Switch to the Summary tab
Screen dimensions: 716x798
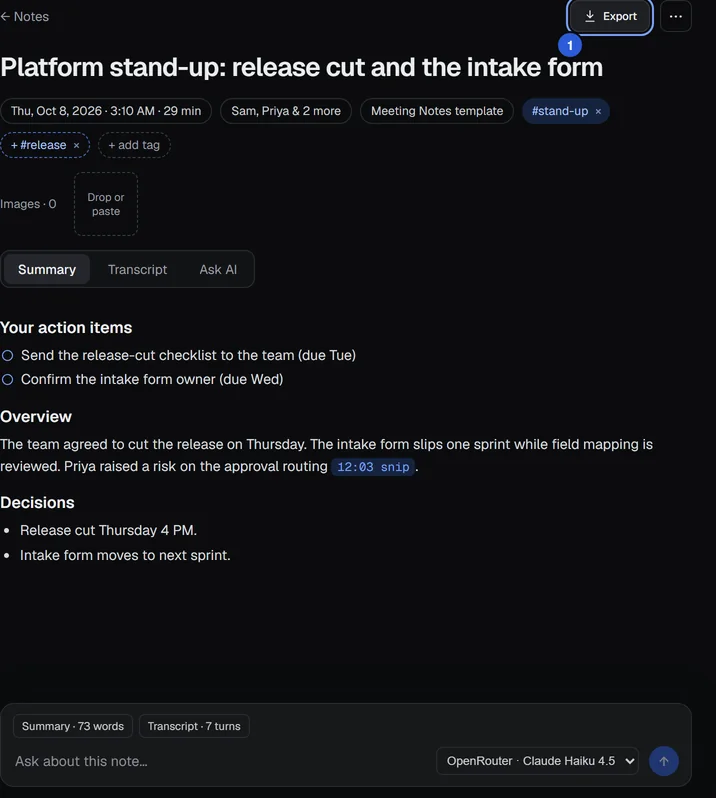[x=47, y=269]
